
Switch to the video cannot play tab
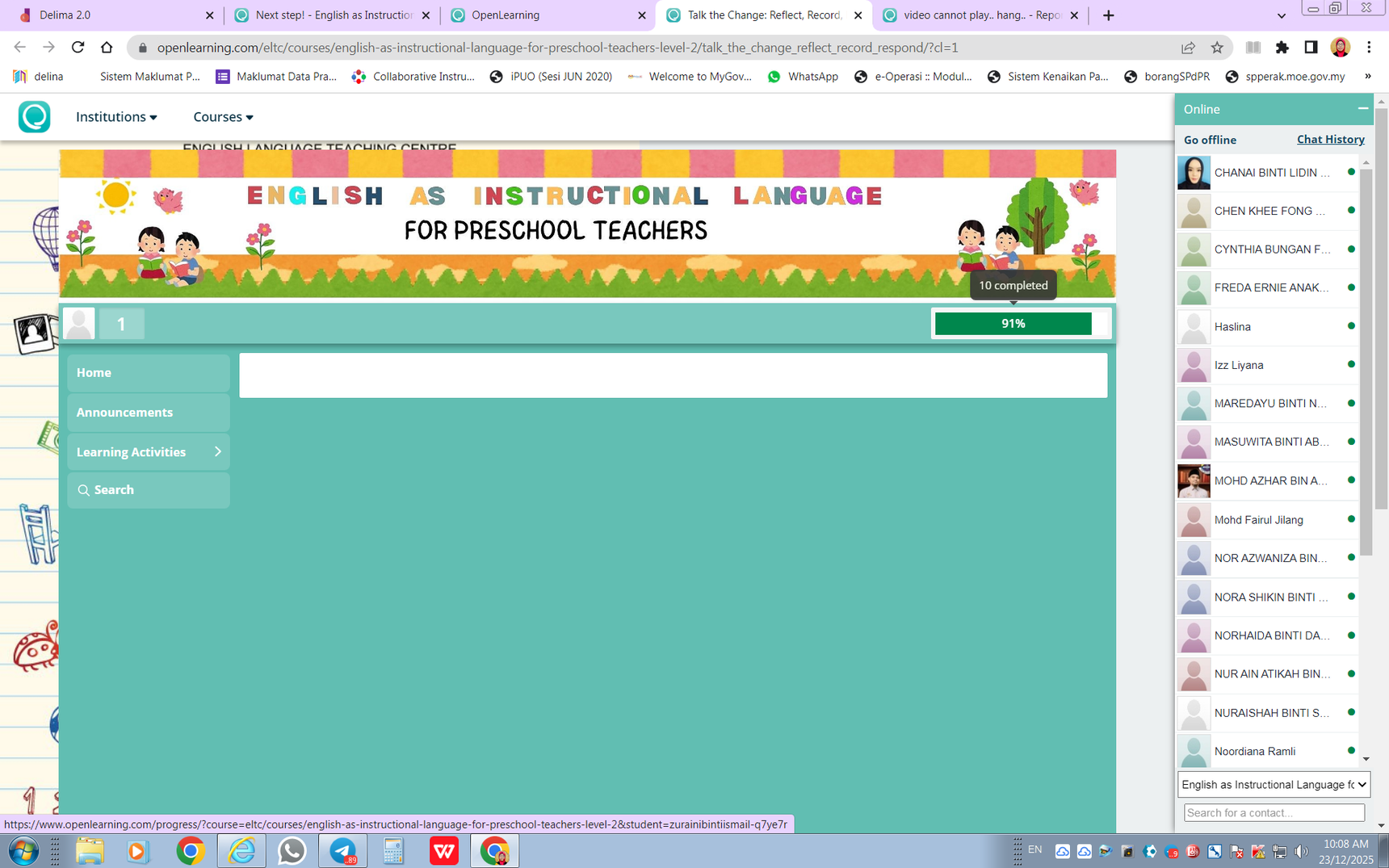coord(980,15)
